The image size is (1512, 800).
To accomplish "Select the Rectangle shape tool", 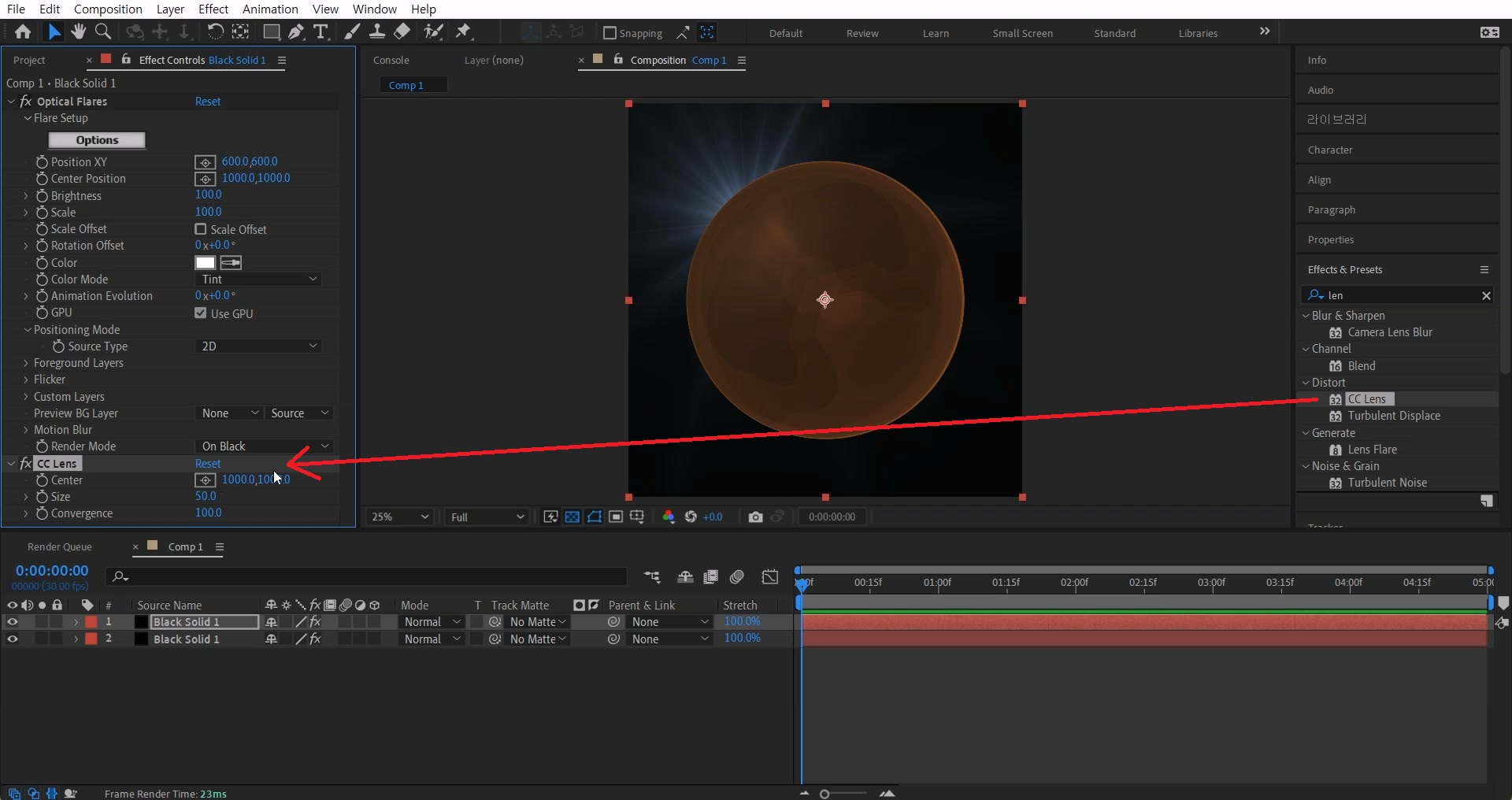I will click(271, 31).
